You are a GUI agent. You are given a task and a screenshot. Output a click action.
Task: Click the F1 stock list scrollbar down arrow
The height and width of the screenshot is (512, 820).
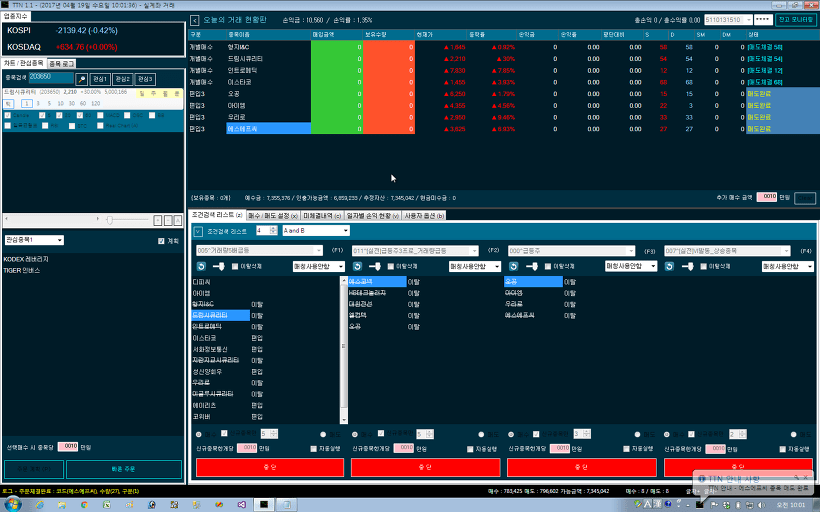[344, 419]
